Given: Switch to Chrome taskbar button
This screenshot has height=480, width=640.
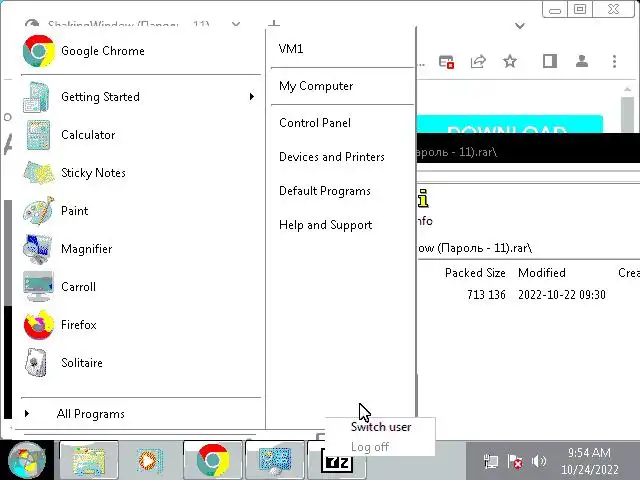Looking at the screenshot, I should tap(213, 460).
